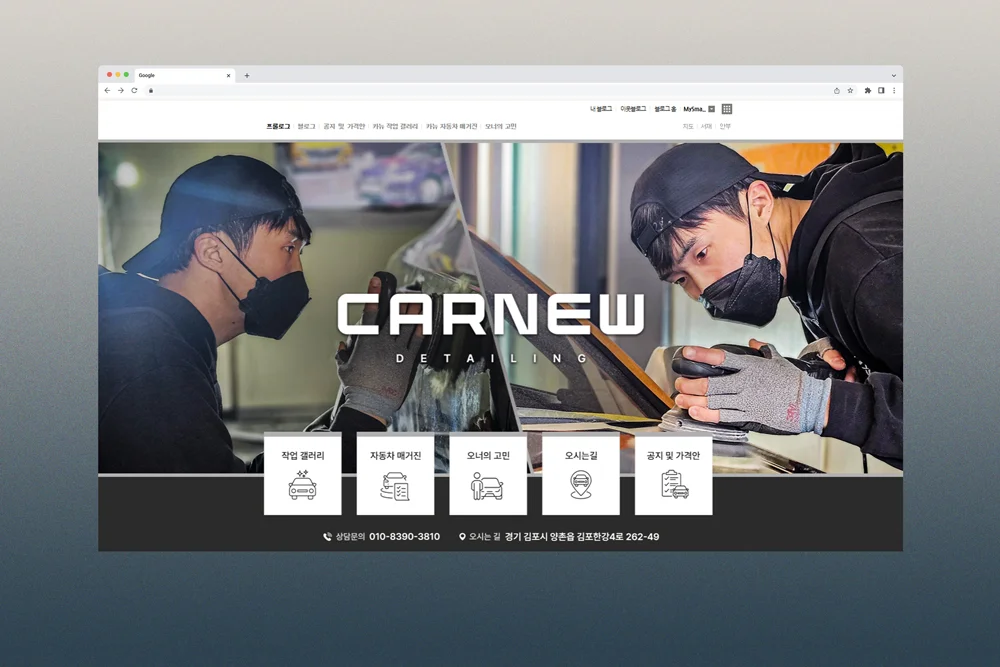The image size is (1000, 667).
Task: Open a new tab with the plus button
Action: pos(247,75)
